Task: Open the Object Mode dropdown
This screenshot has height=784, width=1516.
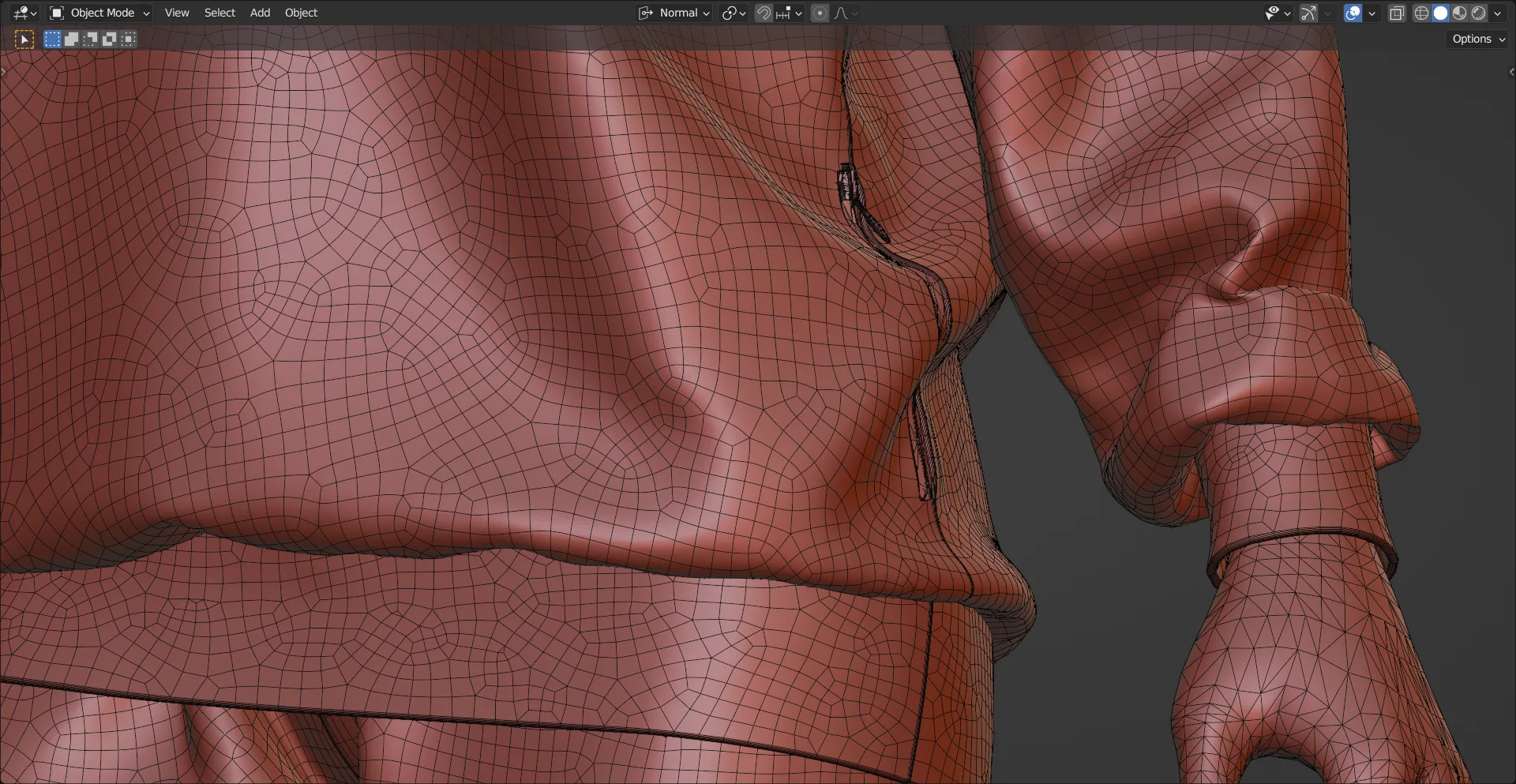Action: click(99, 13)
